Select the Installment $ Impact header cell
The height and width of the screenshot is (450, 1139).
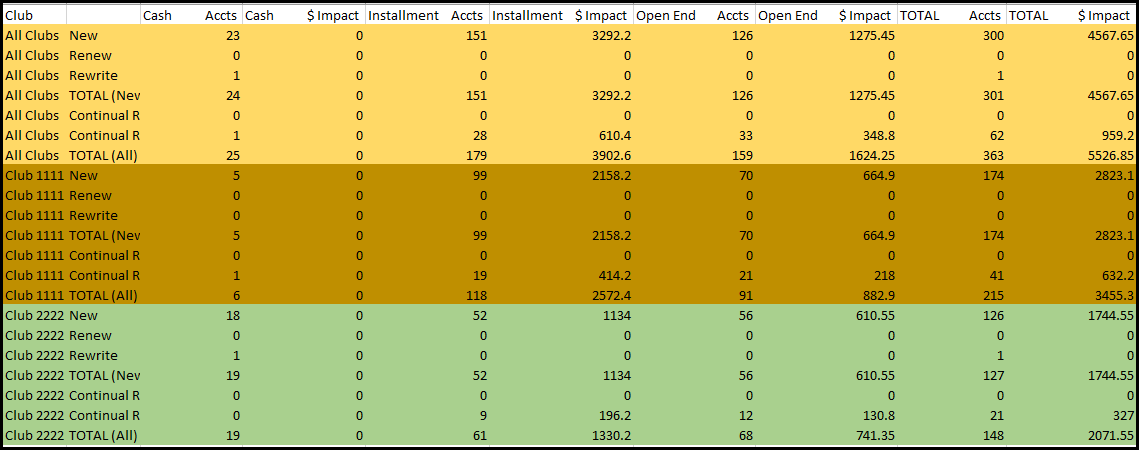pyautogui.click(x=560, y=16)
